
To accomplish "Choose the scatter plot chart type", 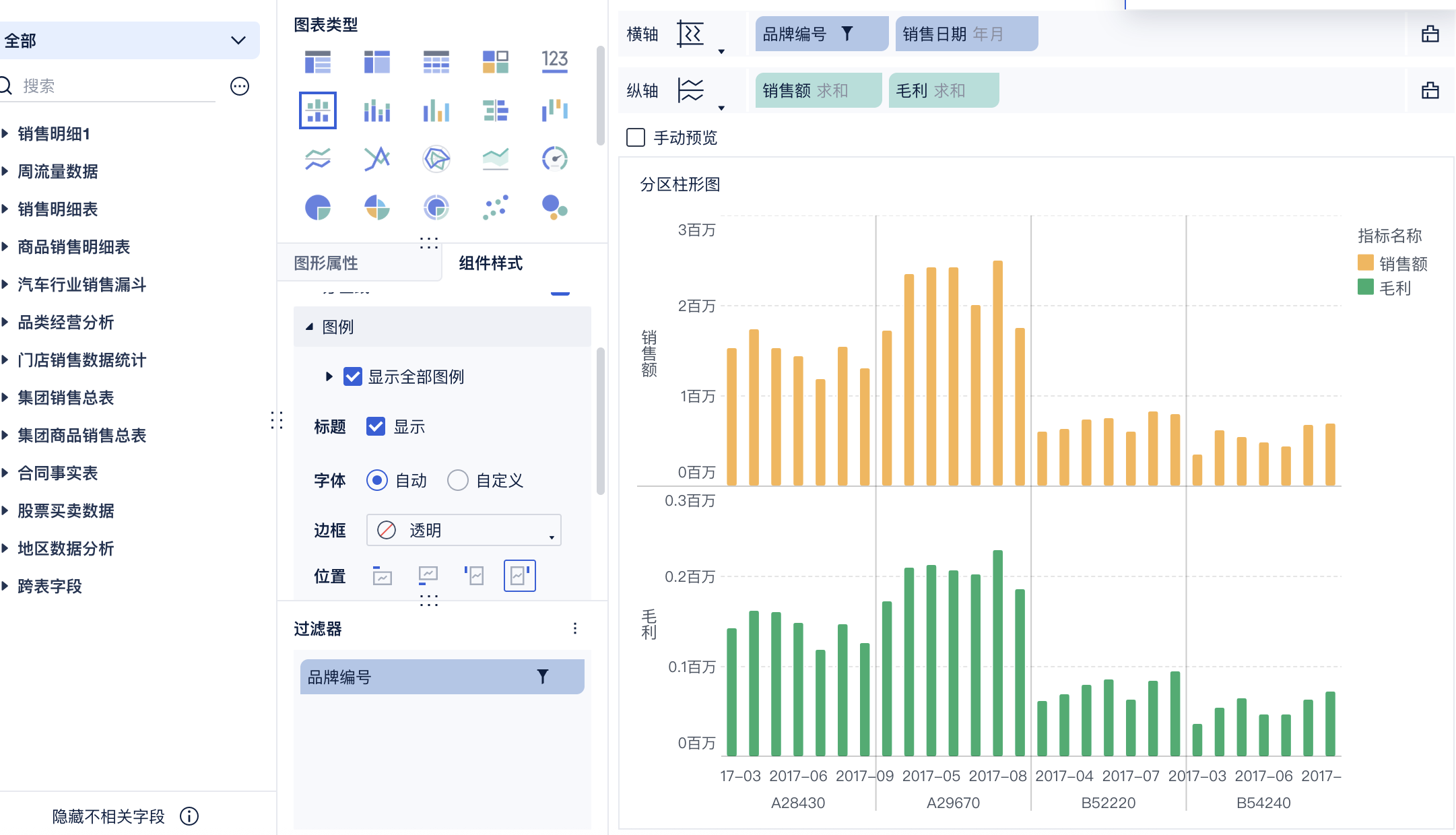I will pos(495,207).
